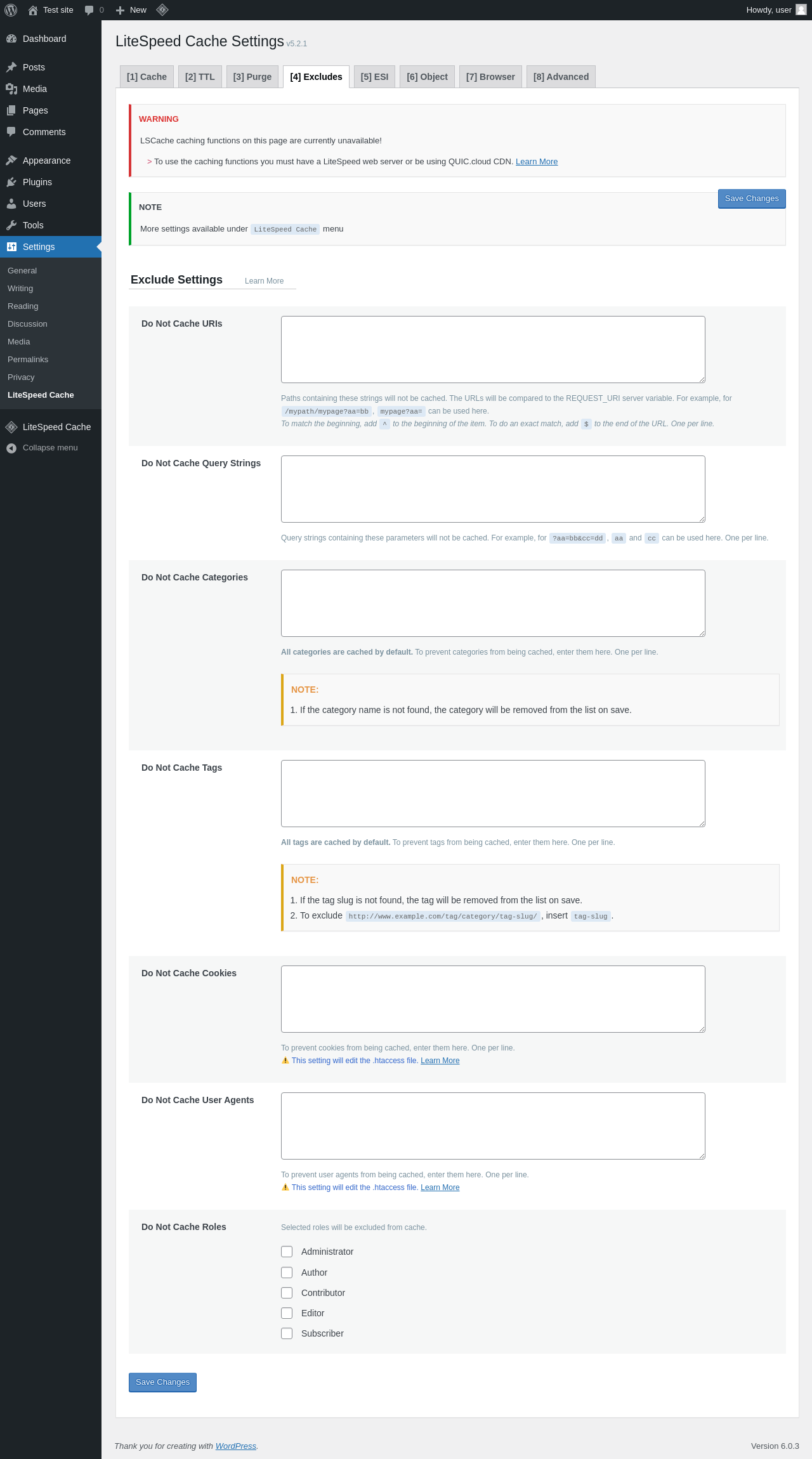Click the LiteSpeed diamond icon in admin bar
Image resolution: width=812 pixels, height=1459 pixels.
(x=162, y=10)
